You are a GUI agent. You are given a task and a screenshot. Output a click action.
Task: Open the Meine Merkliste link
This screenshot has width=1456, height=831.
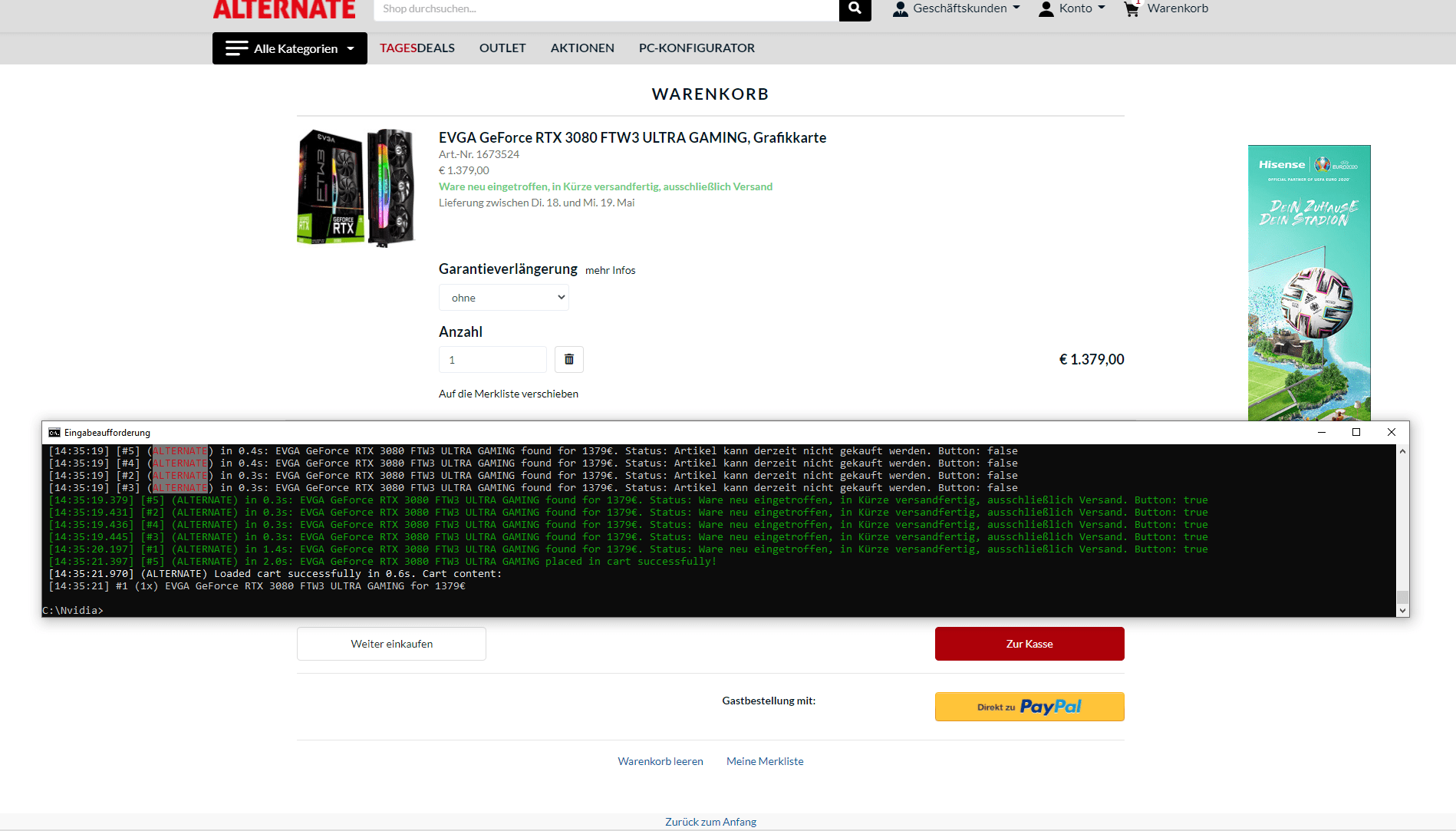point(765,761)
